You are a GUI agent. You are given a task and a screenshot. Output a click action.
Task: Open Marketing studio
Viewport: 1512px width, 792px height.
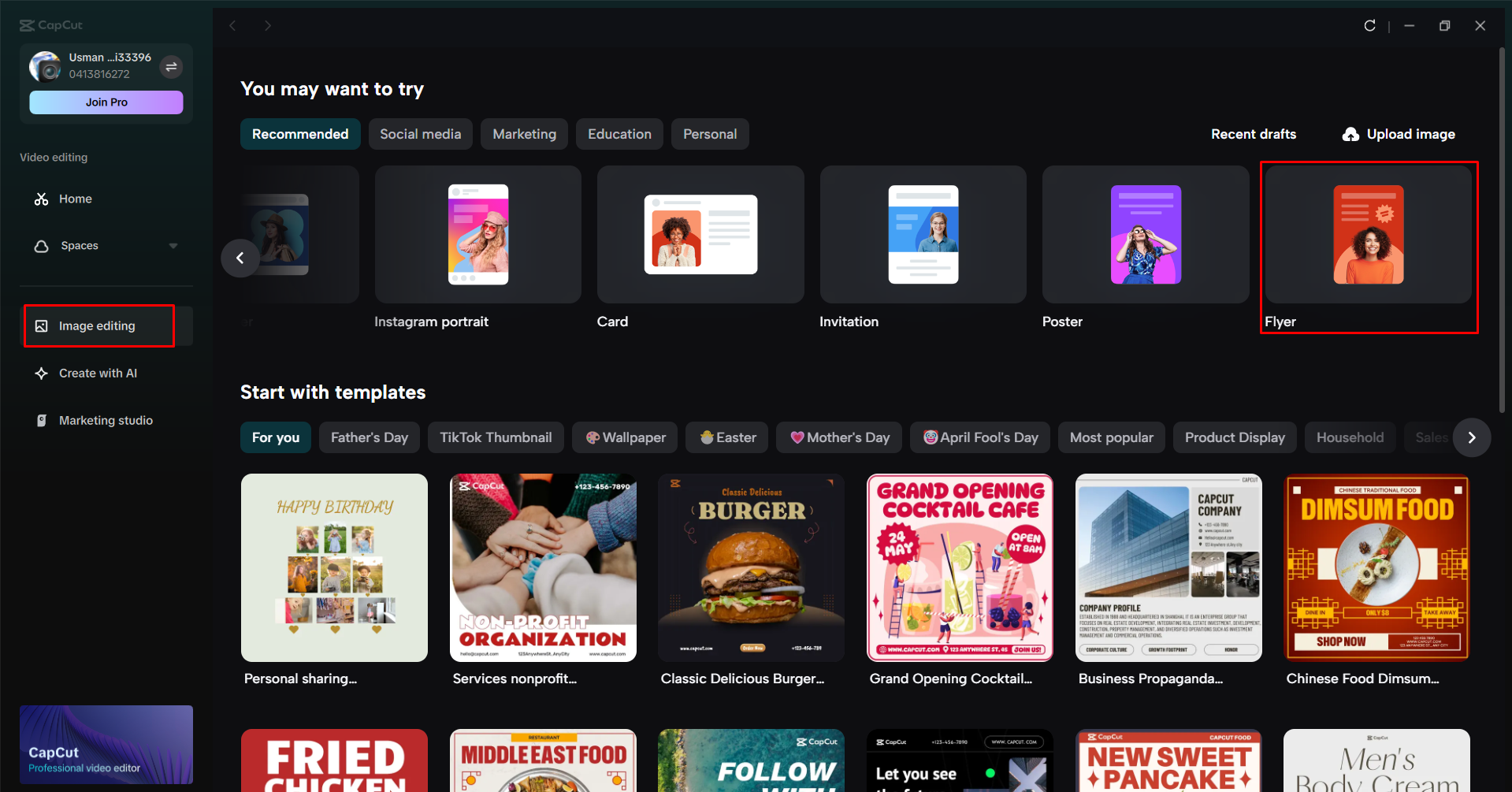[106, 420]
